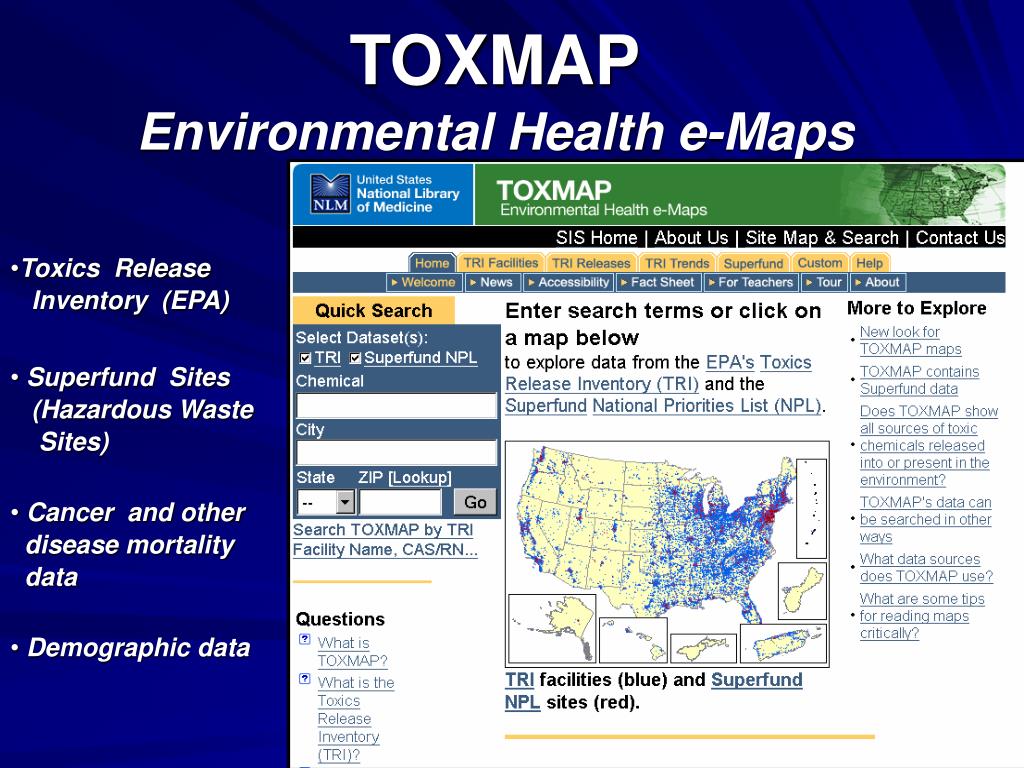Click Superfund NPL link under map
The height and width of the screenshot is (768, 1024).
(x=653, y=691)
